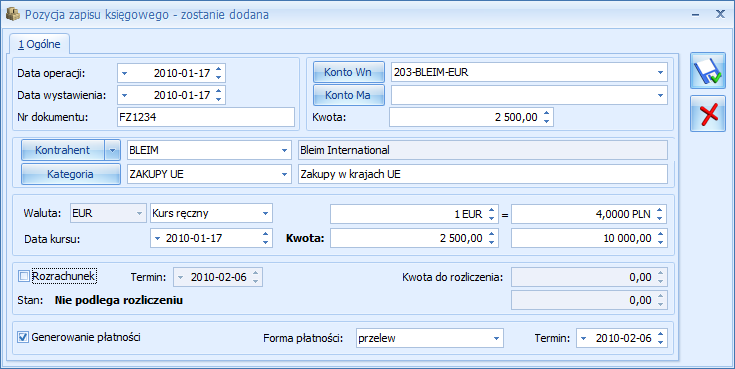Expand the Kontrahent BLEIM dropdown
Screen dimensions: 735x369
point(285,151)
